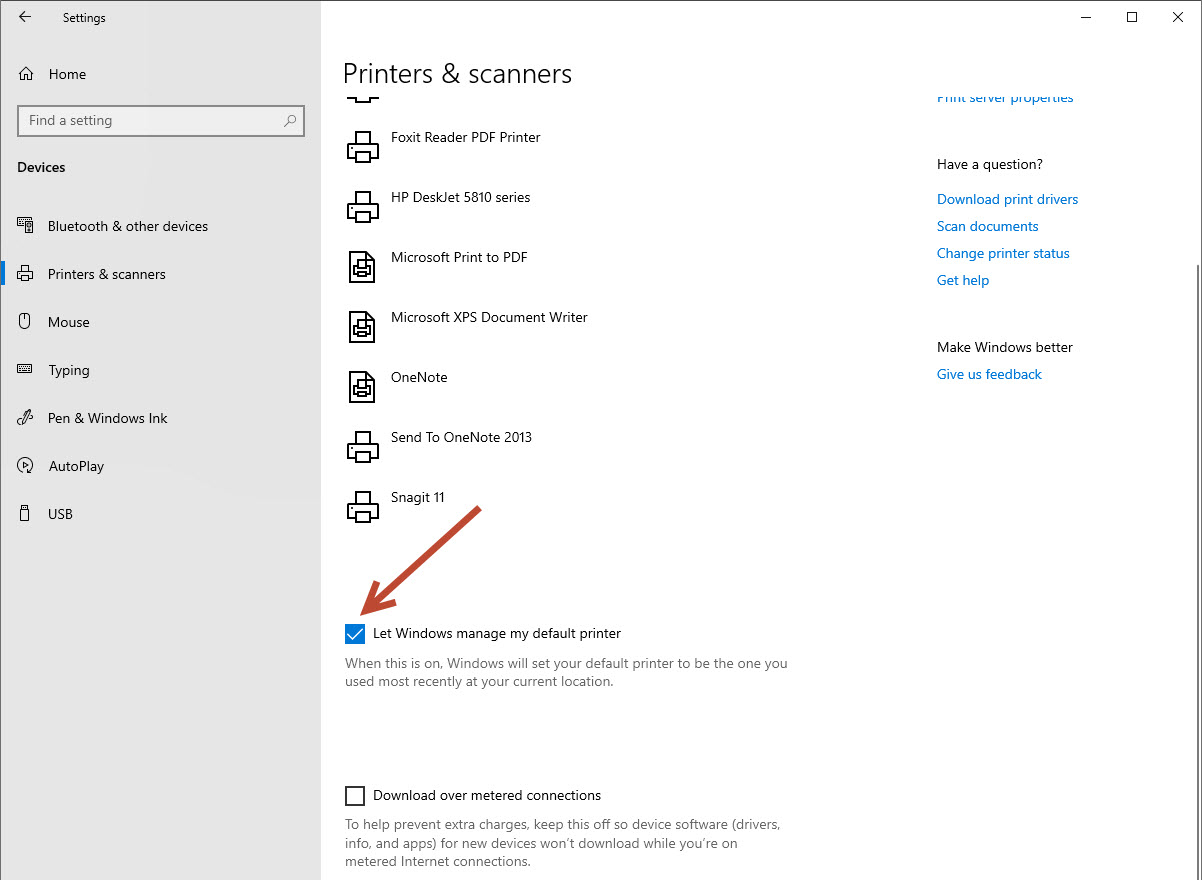The width and height of the screenshot is (1202, 880).
Task: Minimize the Settings window
Action: click(1086, 17)
